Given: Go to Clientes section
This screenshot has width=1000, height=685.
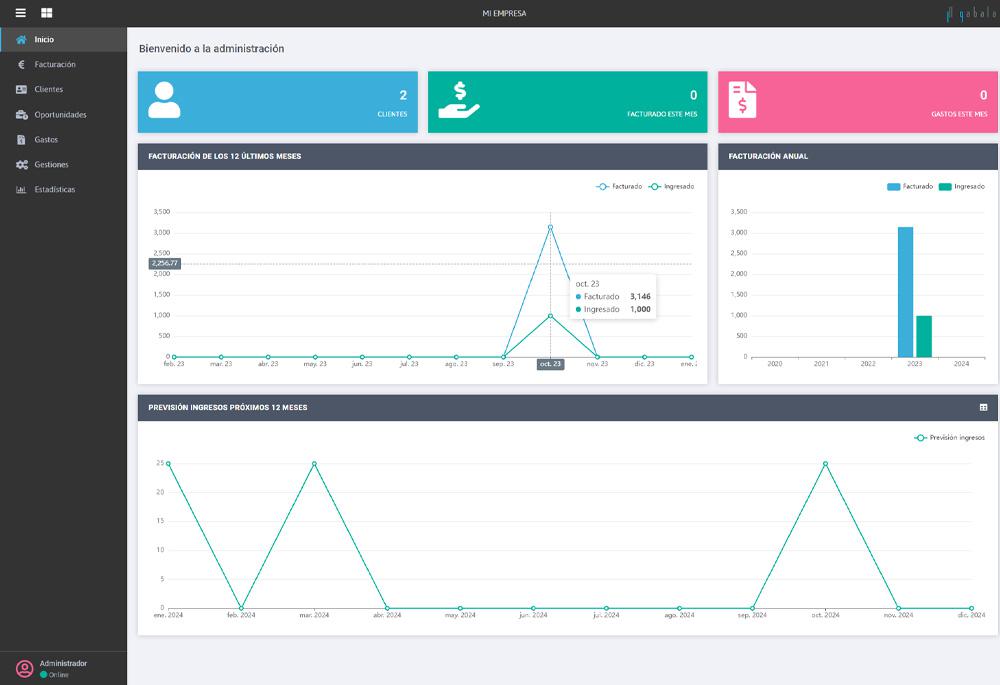Looking at the screenshot, I should [63, 89].
